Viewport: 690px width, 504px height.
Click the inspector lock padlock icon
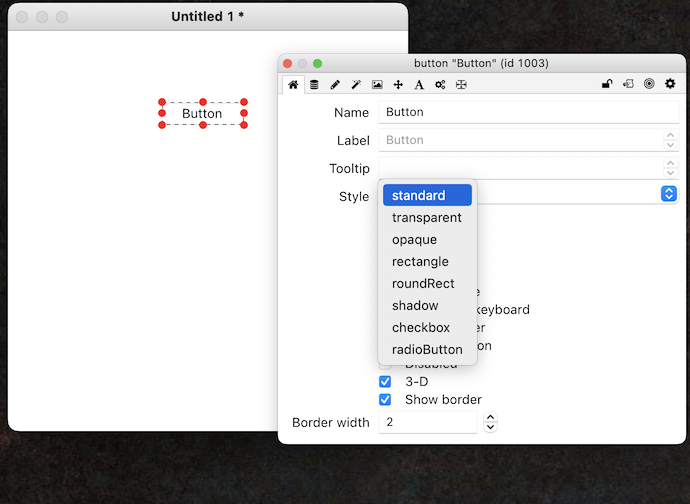[x=606, y=85]
